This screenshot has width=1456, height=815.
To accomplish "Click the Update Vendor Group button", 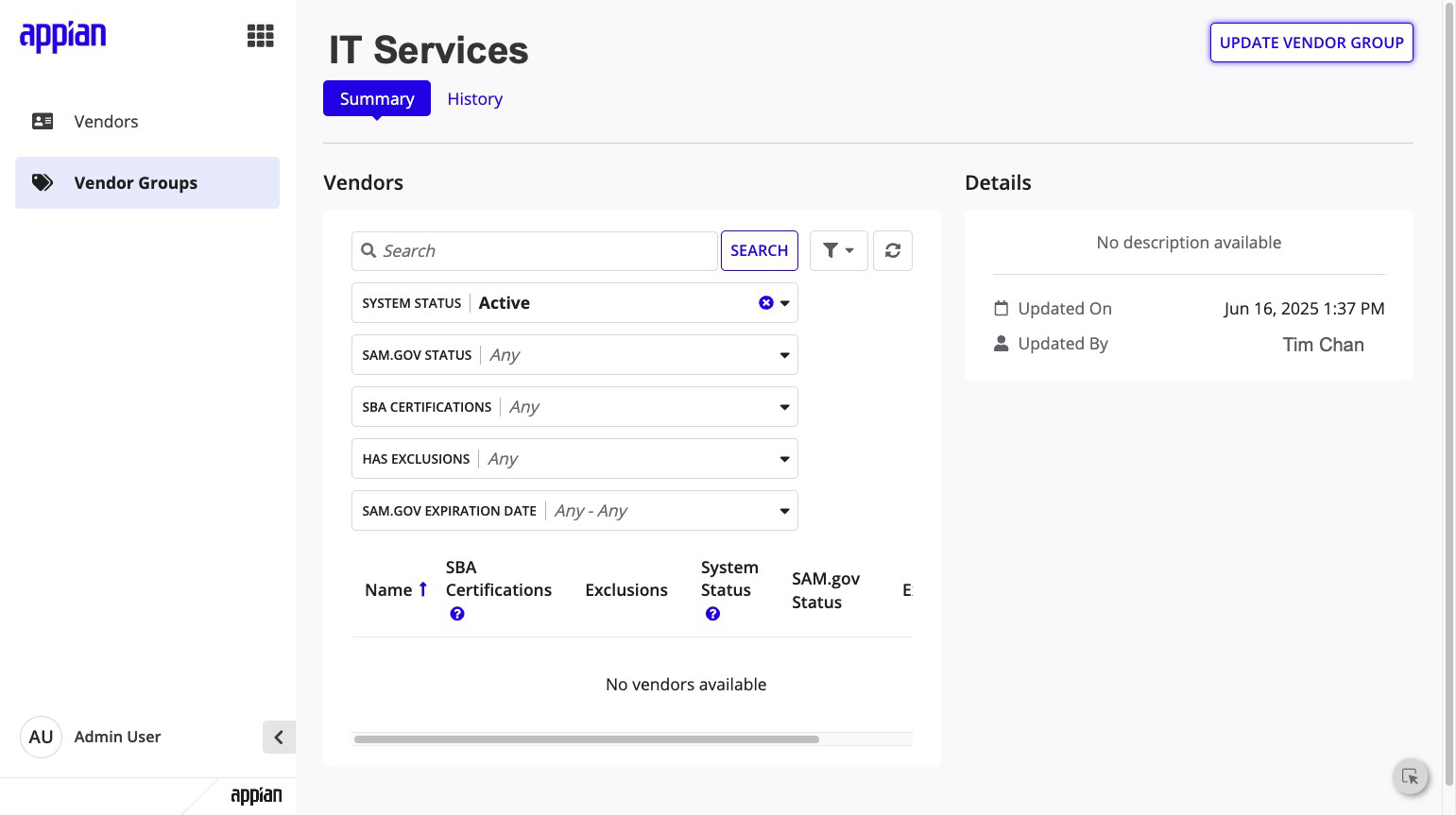I will click(1311, 42).
